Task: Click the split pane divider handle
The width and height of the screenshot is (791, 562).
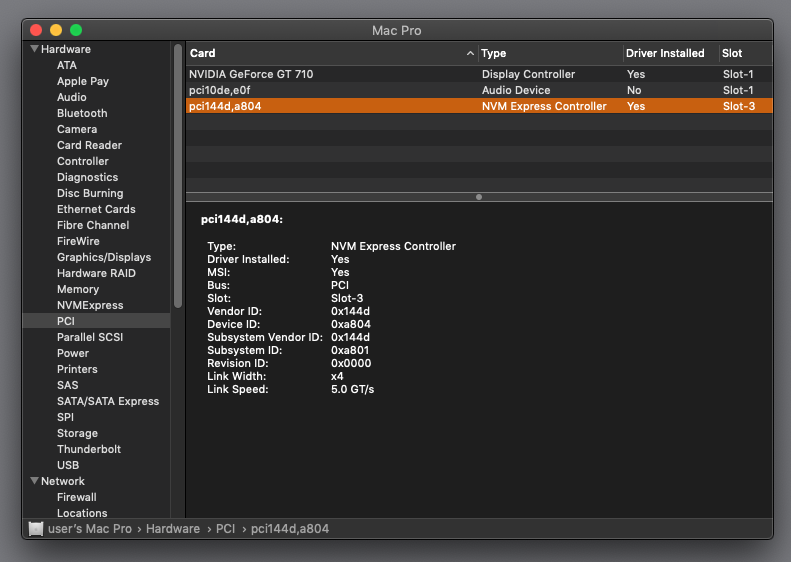Action: point(479,197)
